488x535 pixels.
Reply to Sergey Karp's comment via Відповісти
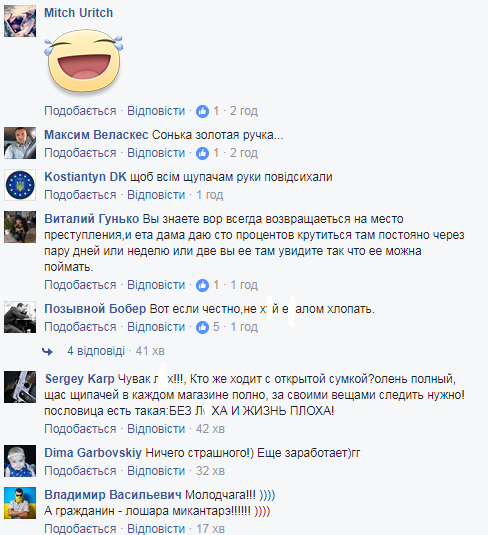click(x=156, y=429)
